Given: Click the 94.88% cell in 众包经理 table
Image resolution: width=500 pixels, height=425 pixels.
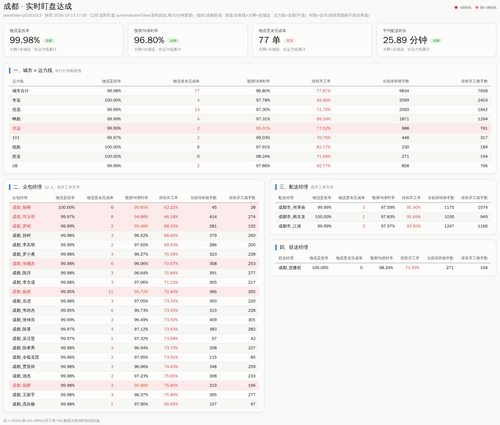Looking at the screenshot, I should point(141,217).
